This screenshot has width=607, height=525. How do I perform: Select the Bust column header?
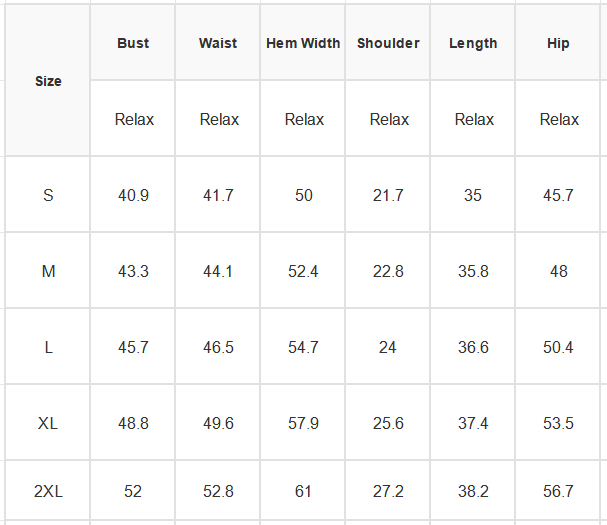(x=133, y=43)
